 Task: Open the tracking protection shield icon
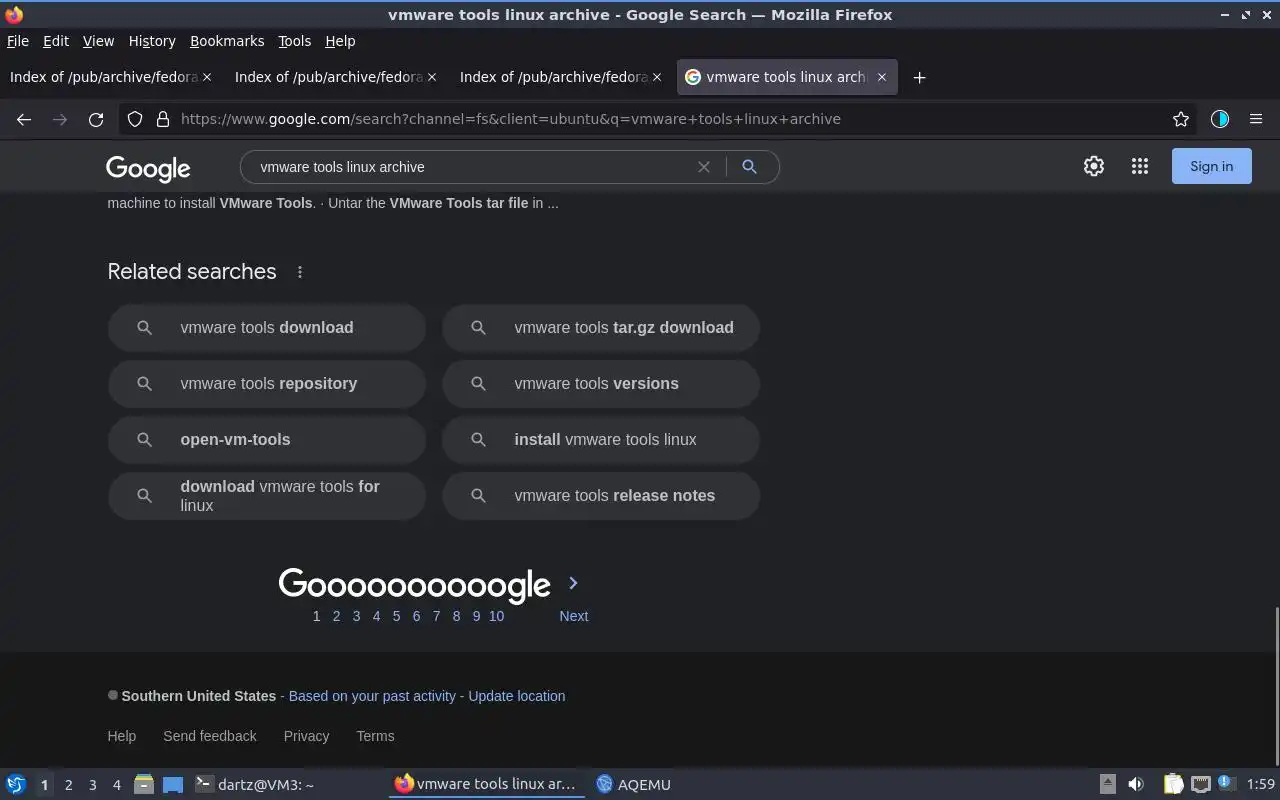[135, 119]
